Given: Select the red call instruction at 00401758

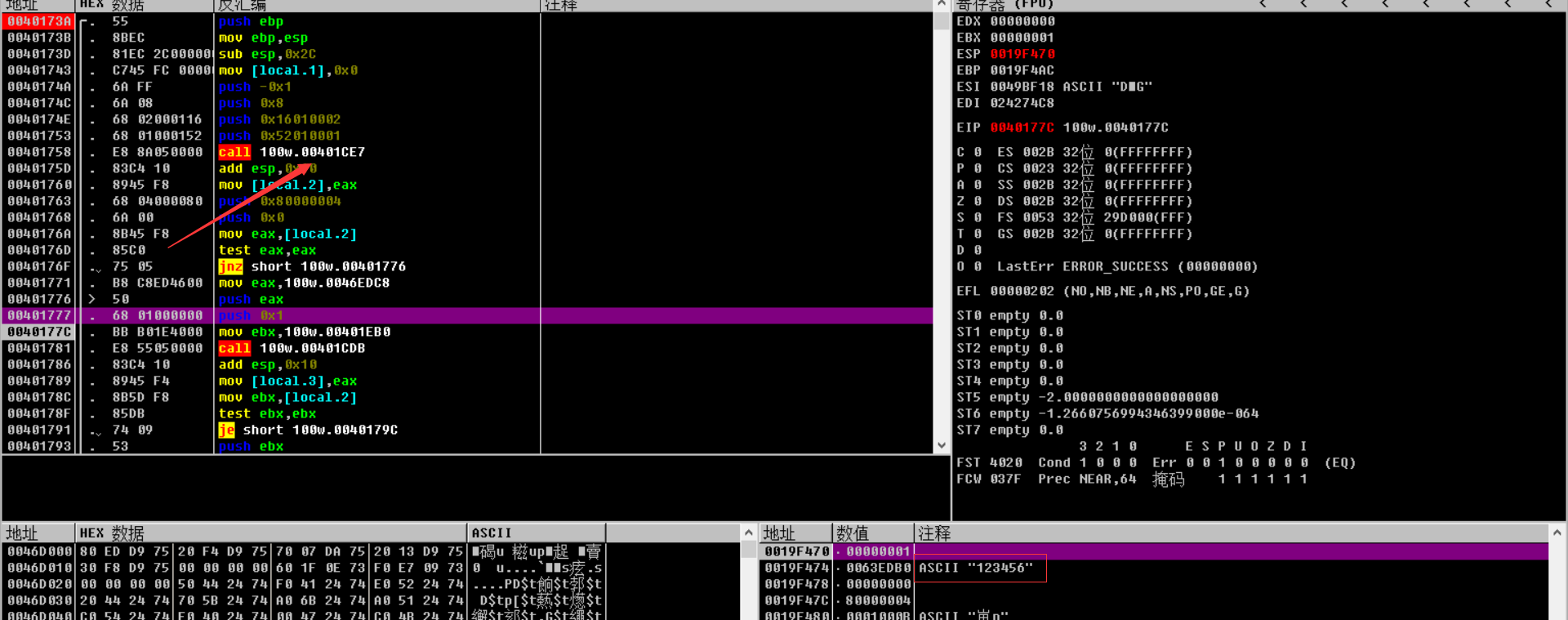Looking at the screenshot, I should click(x=234, y=152).
